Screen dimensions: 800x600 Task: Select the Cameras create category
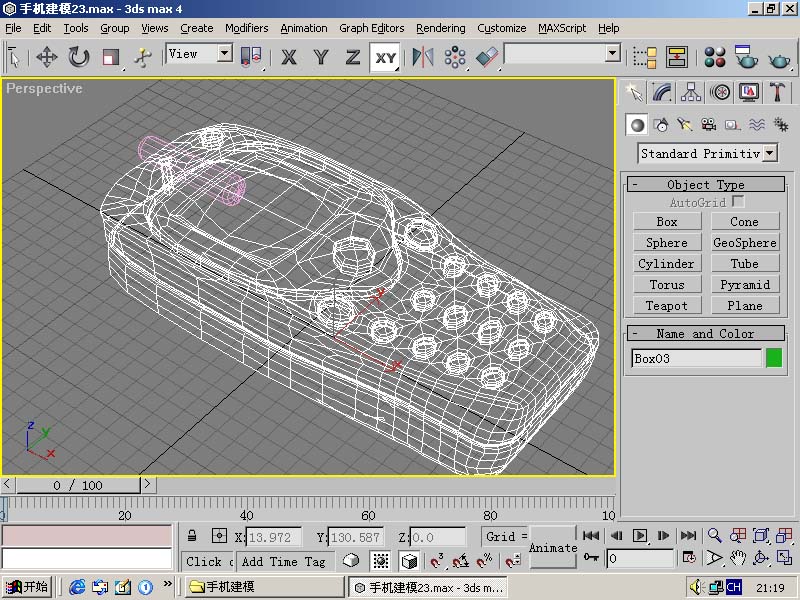tap(708, 124)
